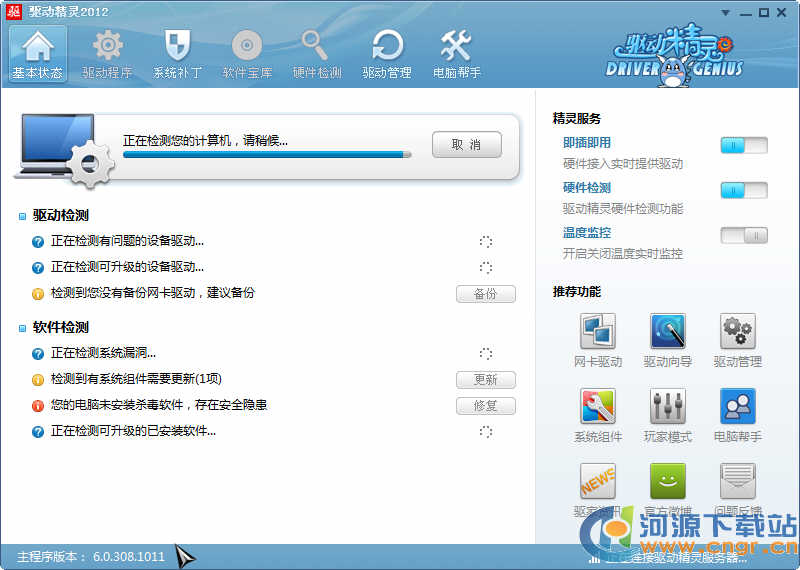Click 备份 to back up network driver

485,294
